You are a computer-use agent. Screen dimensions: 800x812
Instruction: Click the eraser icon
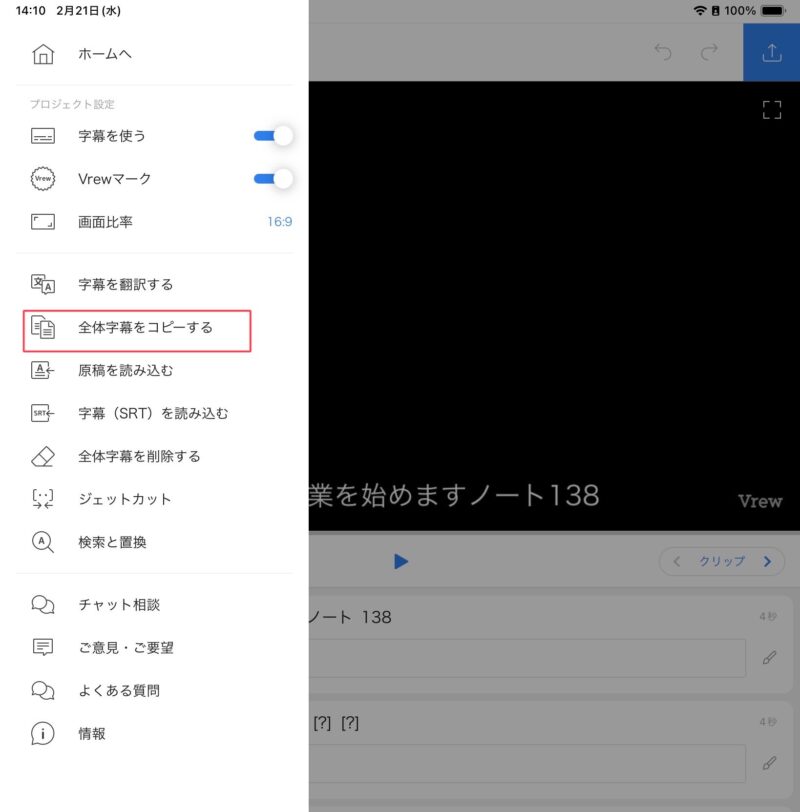pos(43,456)
